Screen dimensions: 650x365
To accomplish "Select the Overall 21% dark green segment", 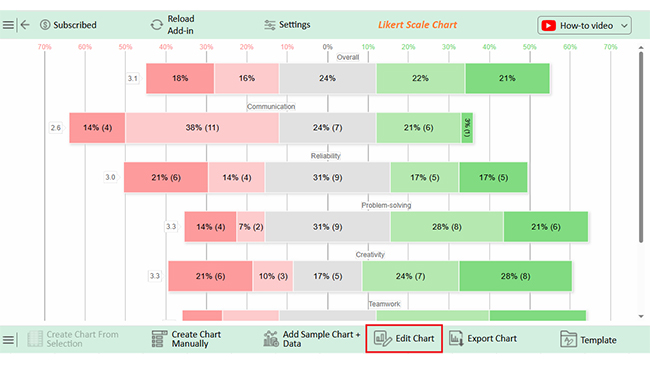I will [507, 78].
